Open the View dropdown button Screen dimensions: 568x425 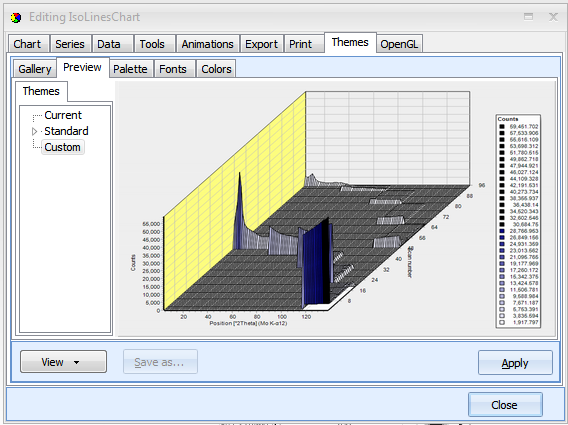click(x=63, y=362)
